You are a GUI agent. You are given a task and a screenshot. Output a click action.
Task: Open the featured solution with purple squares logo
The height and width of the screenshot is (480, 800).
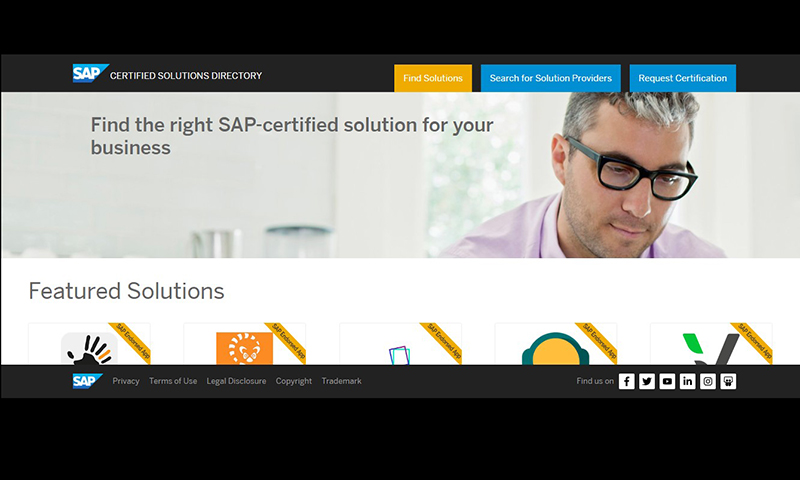(x=401, y=344)
